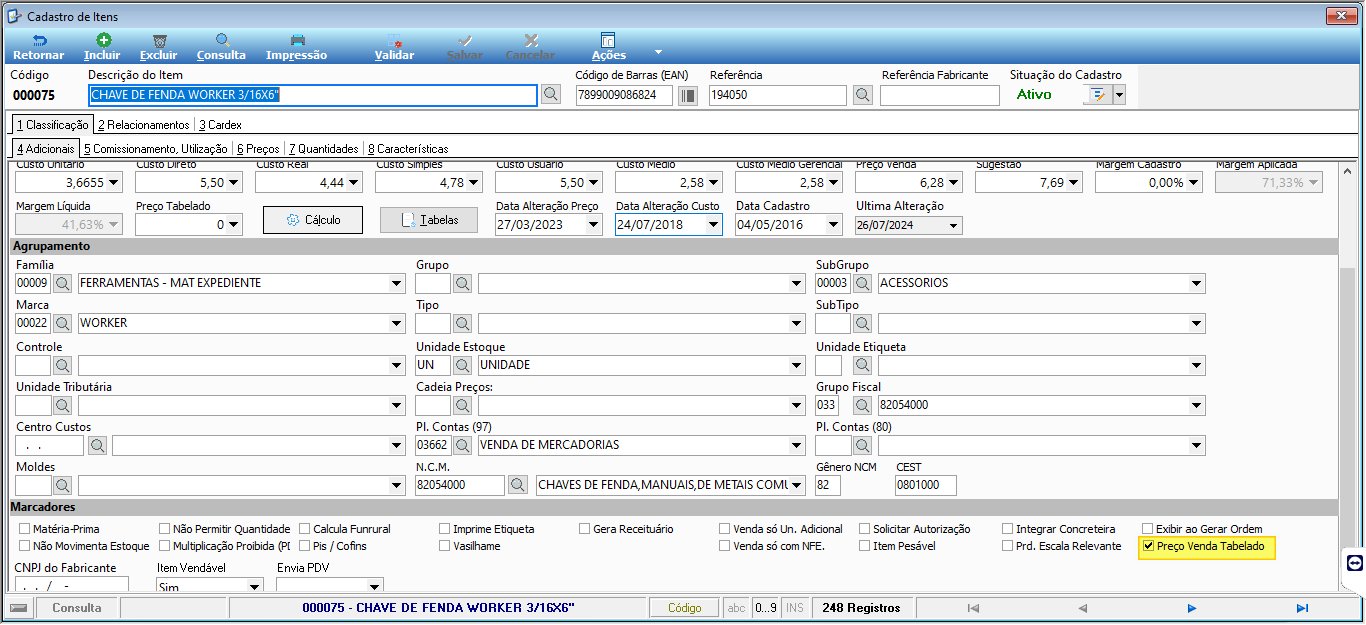The height and width of the screenshot is (625, 1366).
Task: Click the Referência Fabricante input field
Action: pos(940,95)
